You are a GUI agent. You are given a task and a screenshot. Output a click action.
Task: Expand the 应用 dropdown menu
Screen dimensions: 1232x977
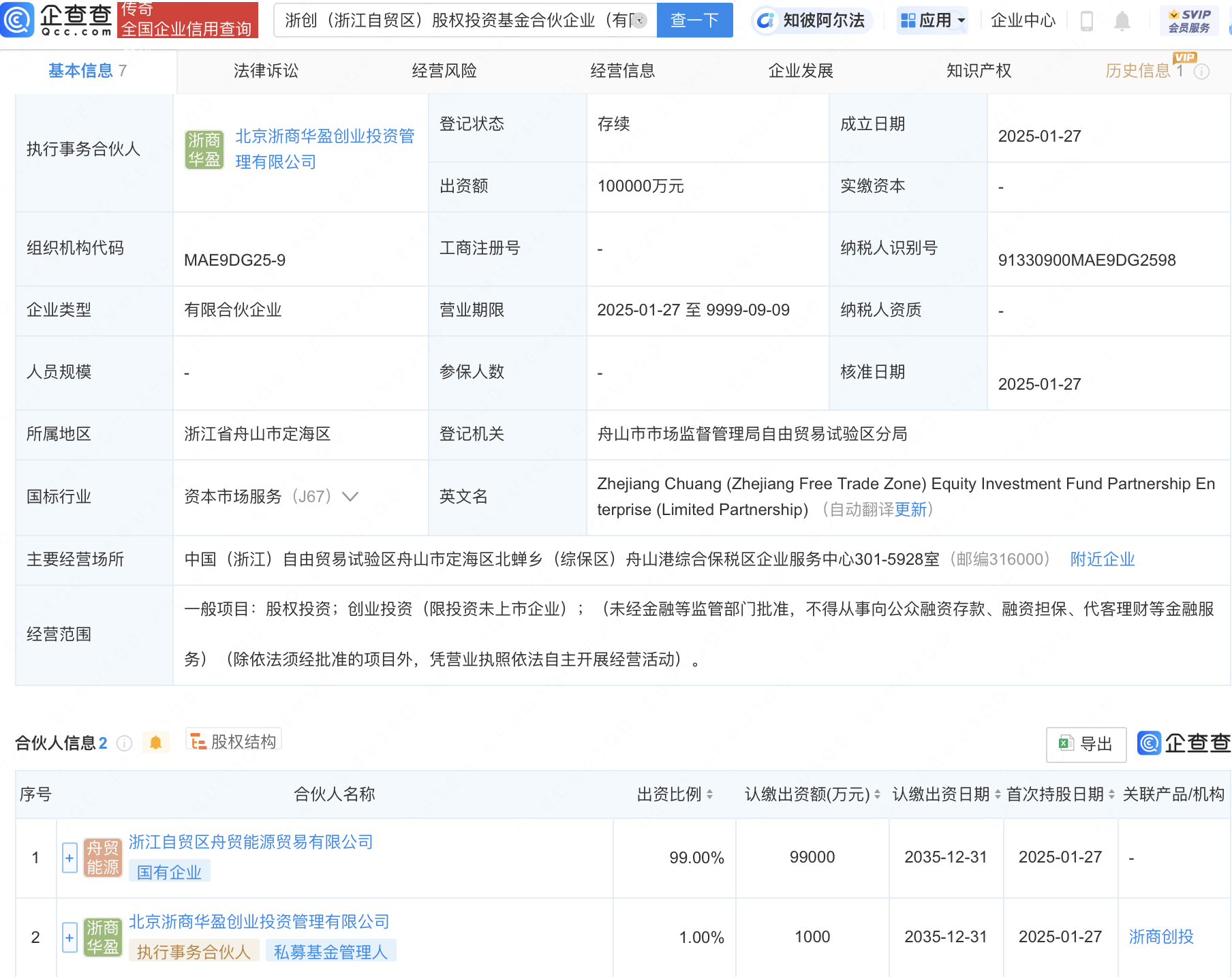(x=932, y=20)
